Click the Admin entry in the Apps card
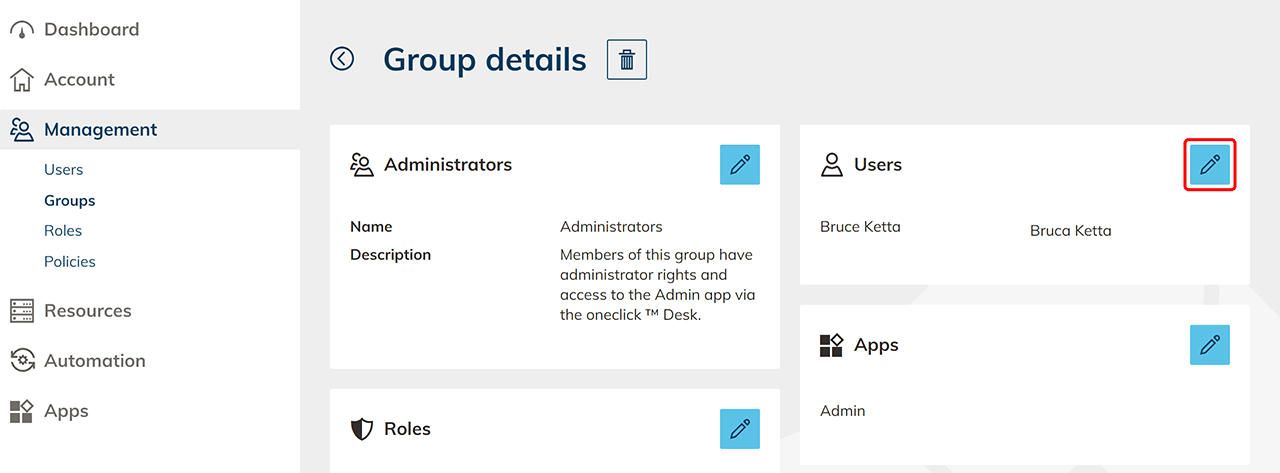1280x473 pixels. [843, 411]
